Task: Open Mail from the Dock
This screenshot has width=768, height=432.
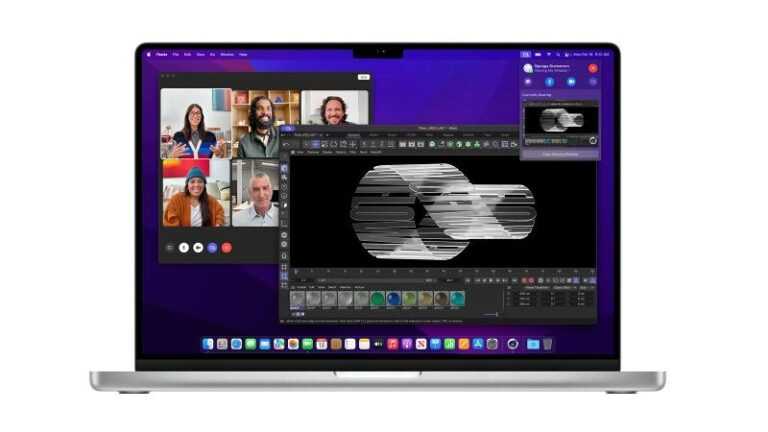Action: coord(265,344)
